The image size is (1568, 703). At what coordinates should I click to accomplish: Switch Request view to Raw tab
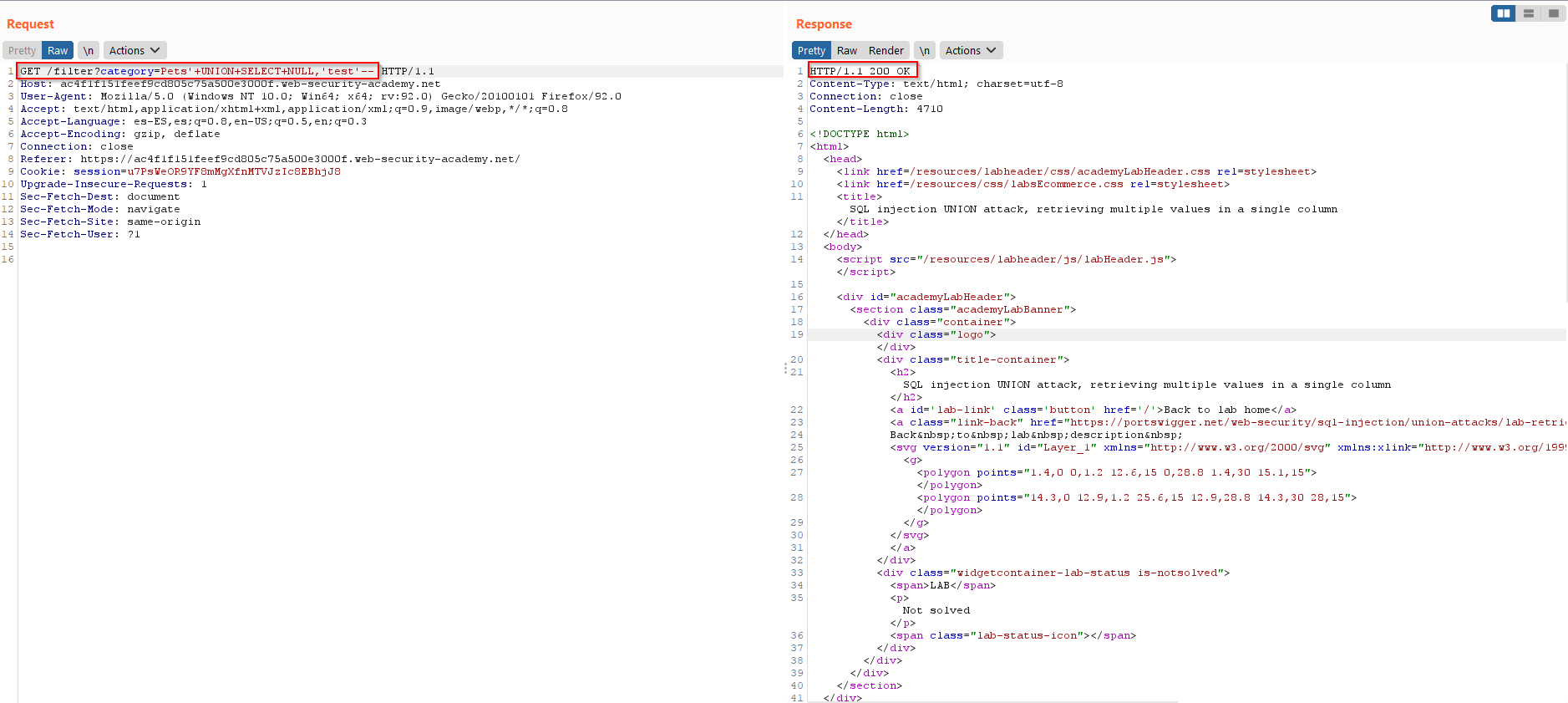[x=58, y=50]
